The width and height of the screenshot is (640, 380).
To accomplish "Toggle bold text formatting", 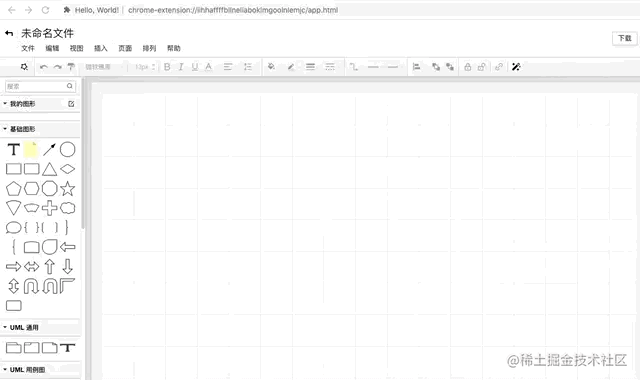I will pos(167,67).
